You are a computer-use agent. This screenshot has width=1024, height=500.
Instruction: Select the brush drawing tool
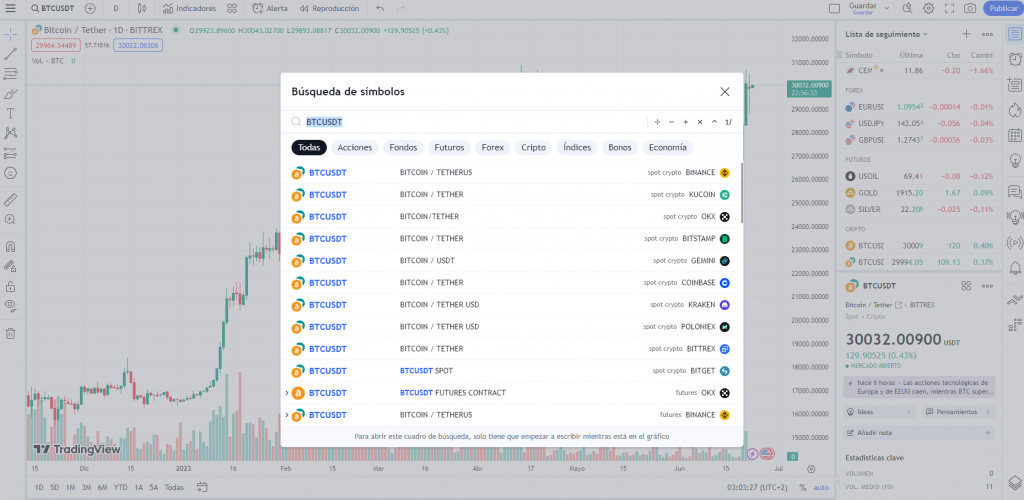[10, 93]
